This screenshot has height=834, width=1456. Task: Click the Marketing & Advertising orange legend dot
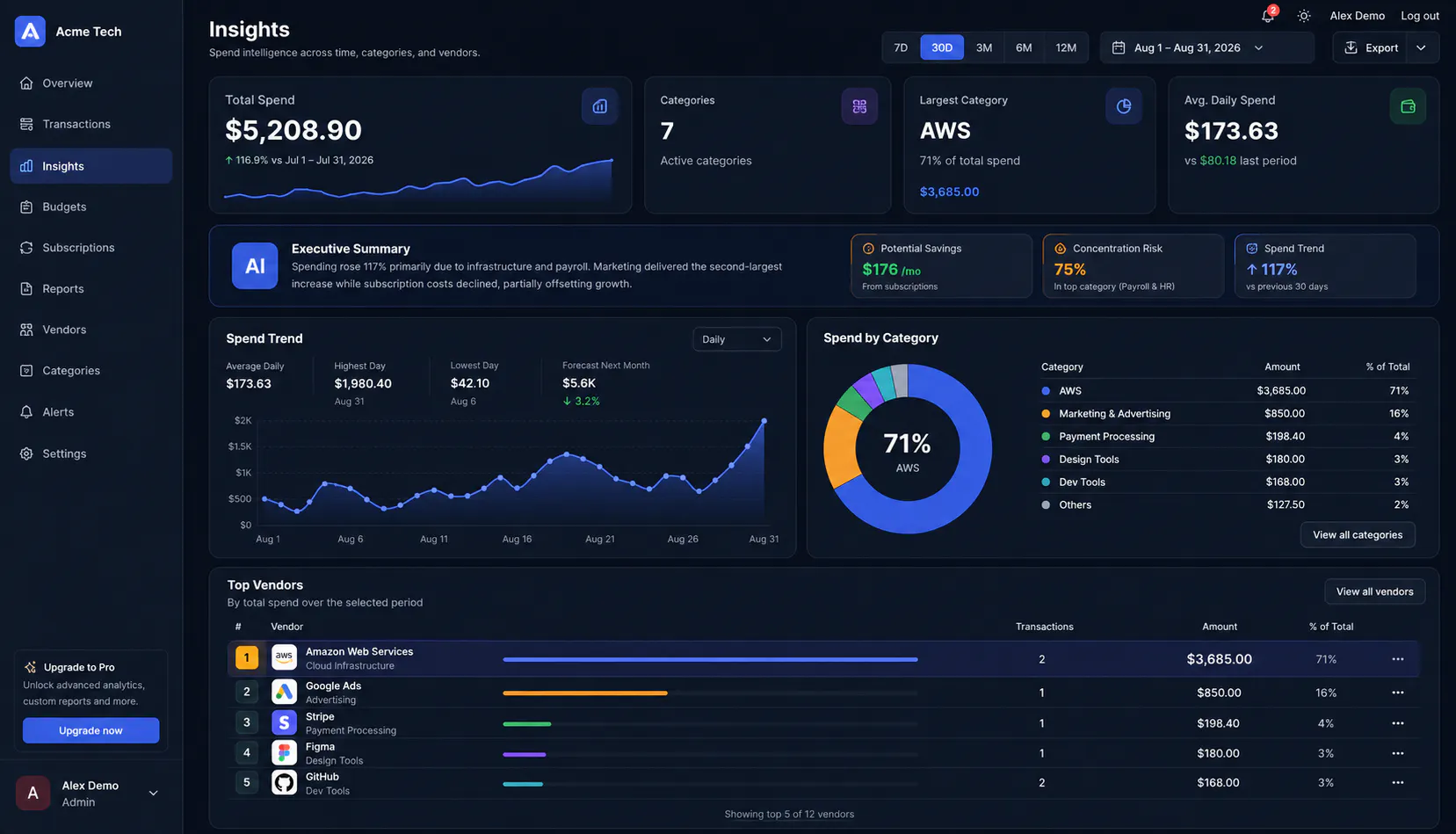pos(1046,414)
